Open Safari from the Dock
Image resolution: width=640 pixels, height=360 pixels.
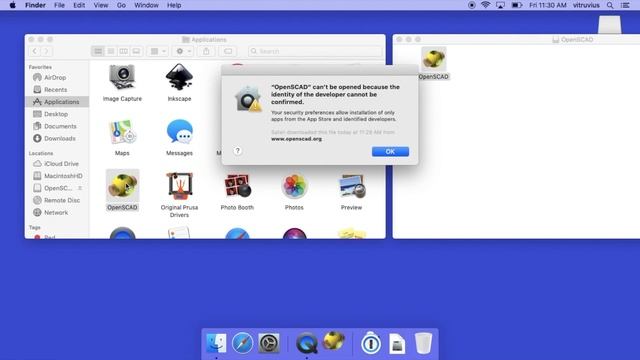(x=242, y=343)
